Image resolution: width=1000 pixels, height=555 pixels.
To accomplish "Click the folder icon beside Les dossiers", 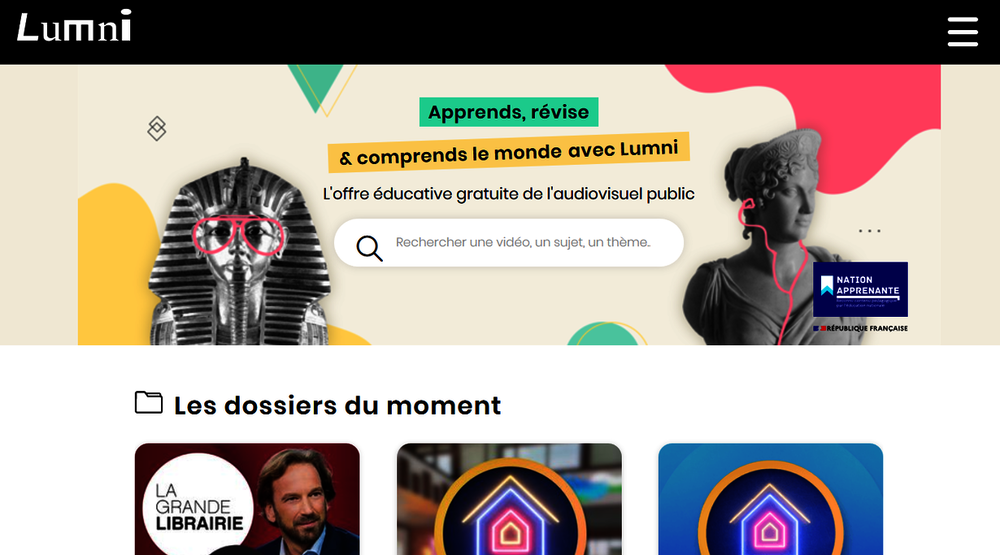I will tap(149, 403).
